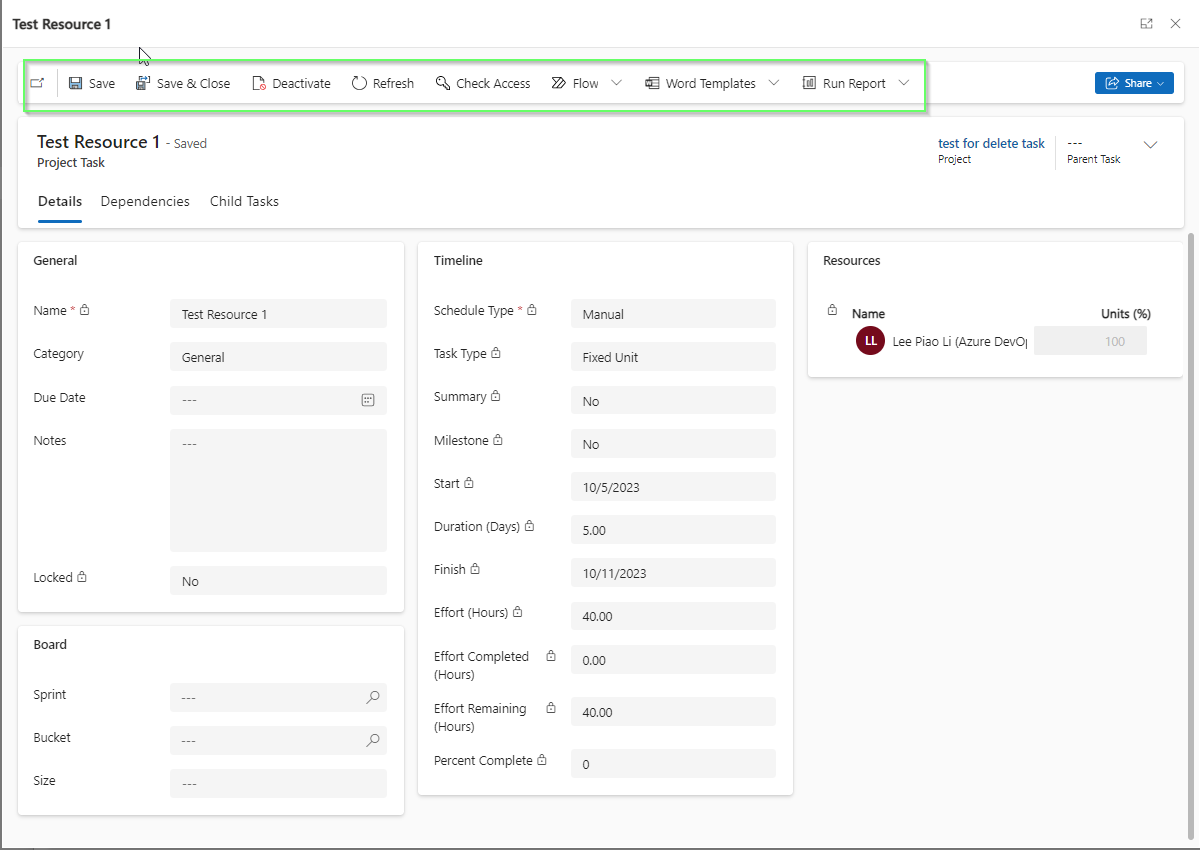Viewport: 1200px width, 850px height.
Task: Click the Effort Remaining (Hours) field
Action: pos(673,712)
